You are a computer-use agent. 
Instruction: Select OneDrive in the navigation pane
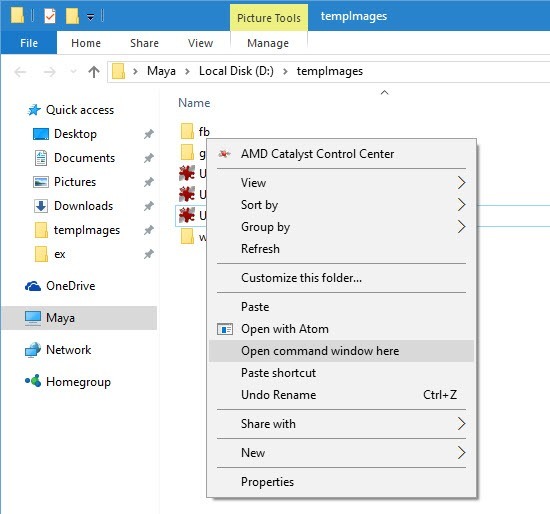pos(71,286)
